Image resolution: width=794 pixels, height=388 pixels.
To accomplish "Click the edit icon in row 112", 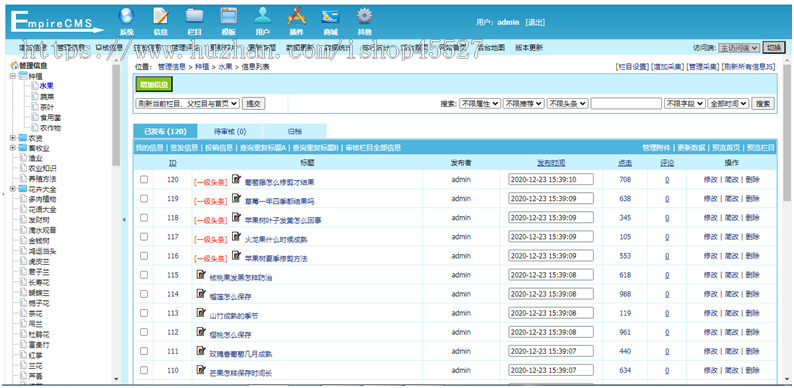I will [x=201, y=332].
